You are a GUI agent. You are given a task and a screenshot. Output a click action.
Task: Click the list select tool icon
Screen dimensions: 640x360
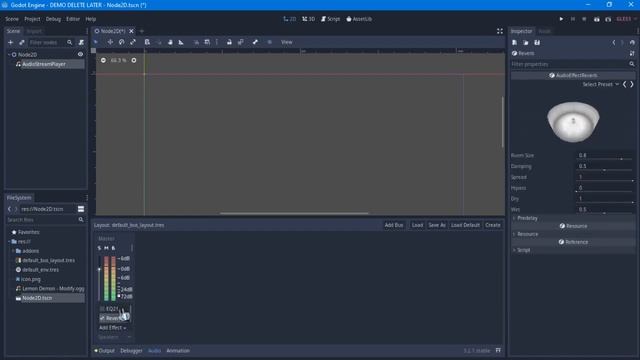[147, 42]
